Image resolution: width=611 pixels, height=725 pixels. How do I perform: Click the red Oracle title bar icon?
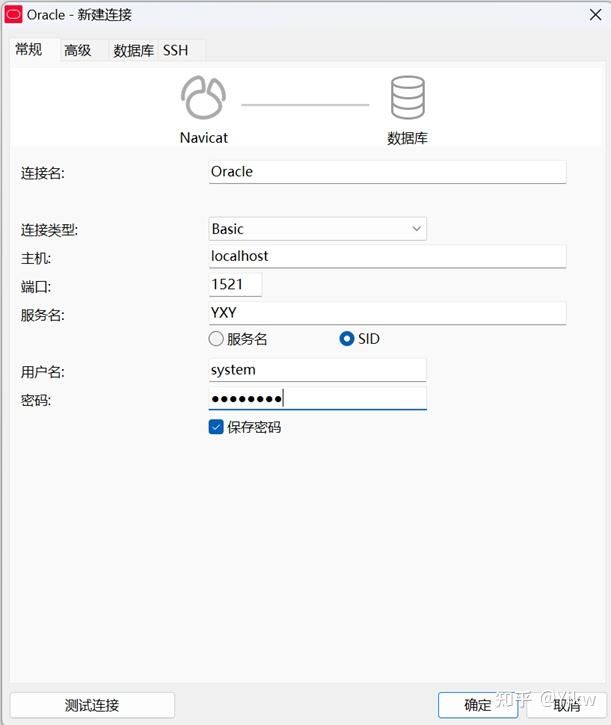tap(13, 14)
